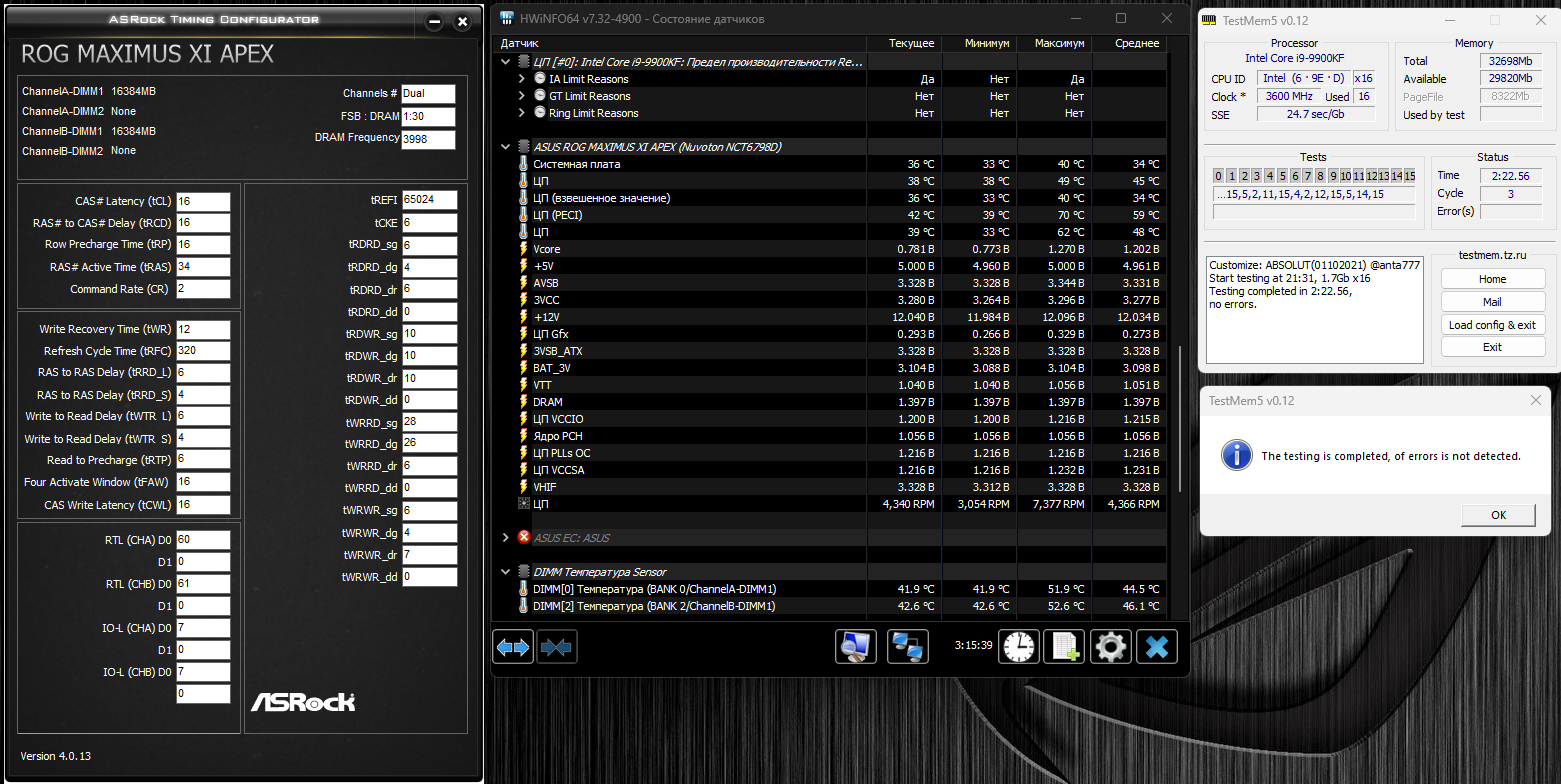This screenshot has width=1561, height=784.
Task: Click the logging sheet icon with green plus
Action: pyautogui.click(x=1063, y=647)
